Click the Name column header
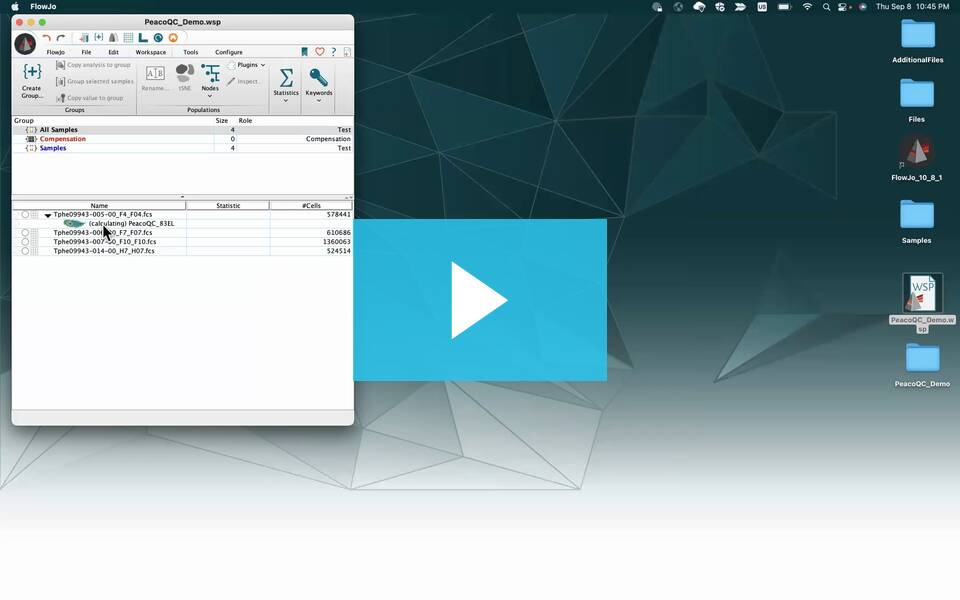 coord(99,206)
